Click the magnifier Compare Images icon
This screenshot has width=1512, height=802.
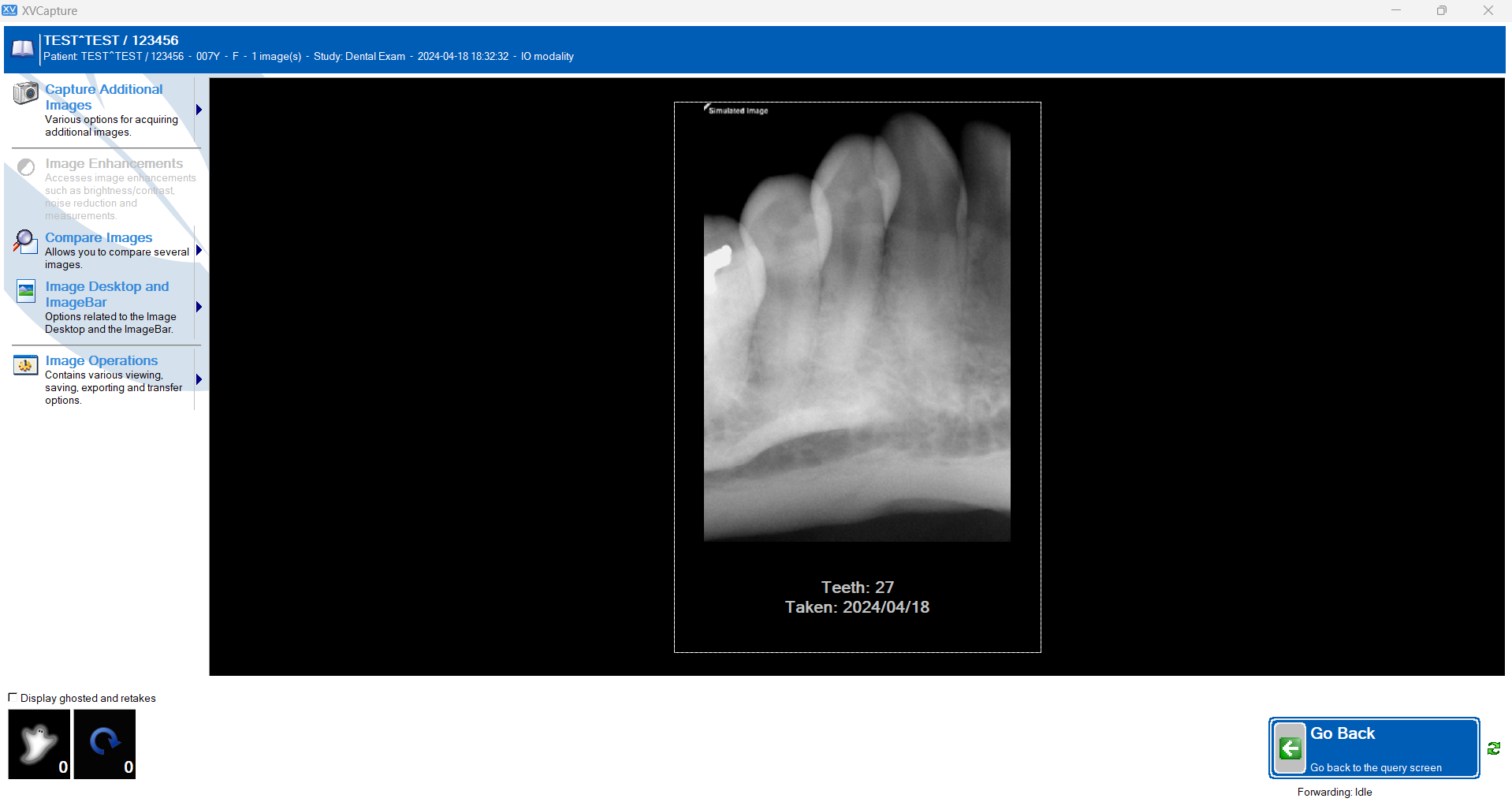[25, 241]
